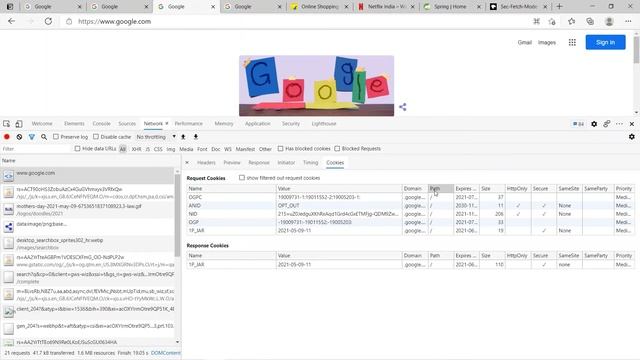Click the Sign in button
The width and height of the screenshot is (640, 360).
coord(605,42)
